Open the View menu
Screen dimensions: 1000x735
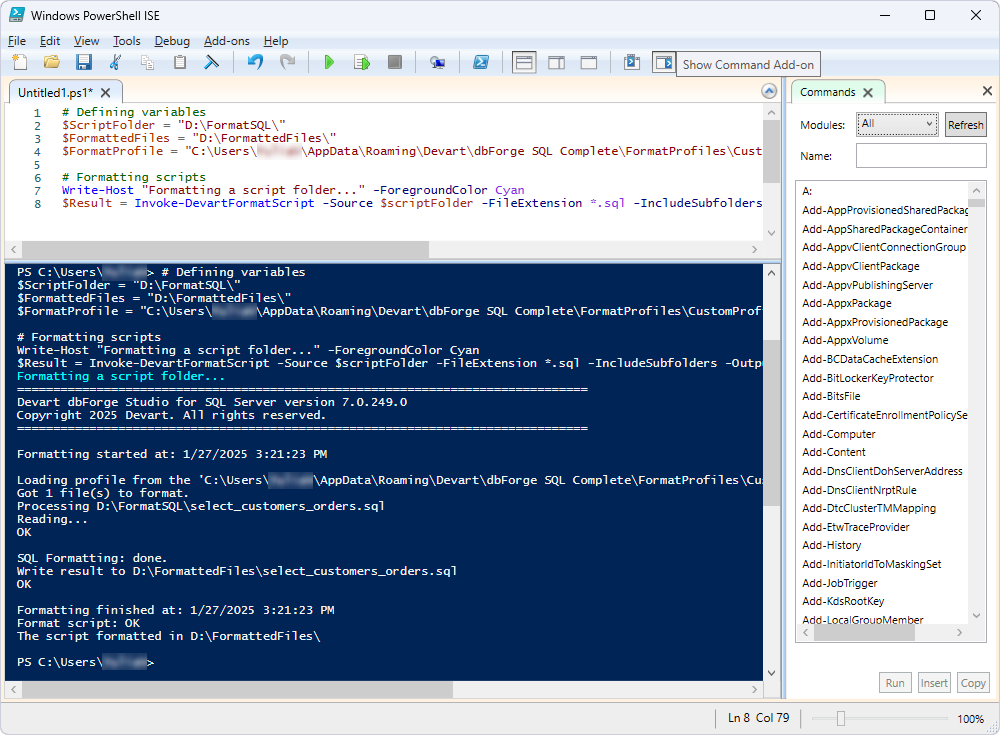[x=86, y=41]
